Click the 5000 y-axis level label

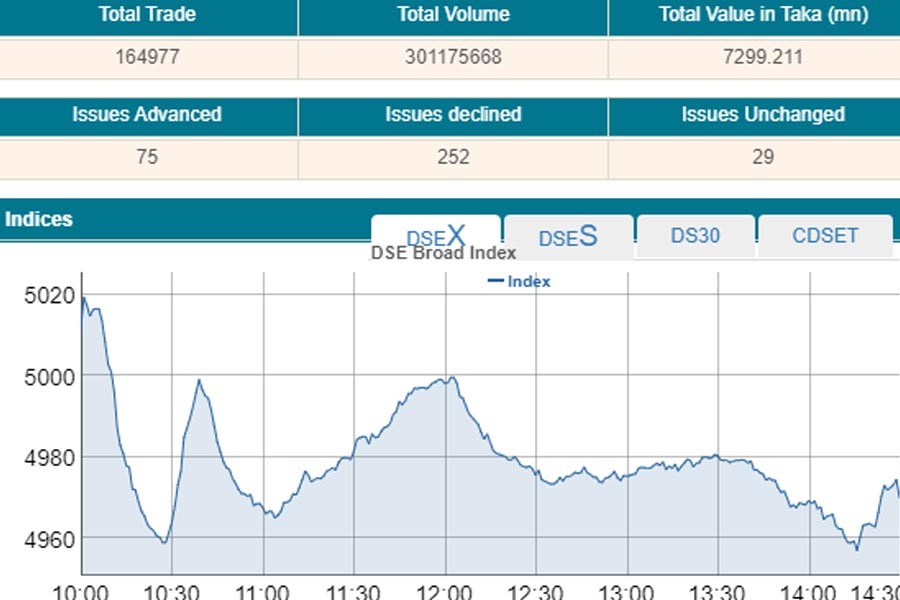[49, 377]
